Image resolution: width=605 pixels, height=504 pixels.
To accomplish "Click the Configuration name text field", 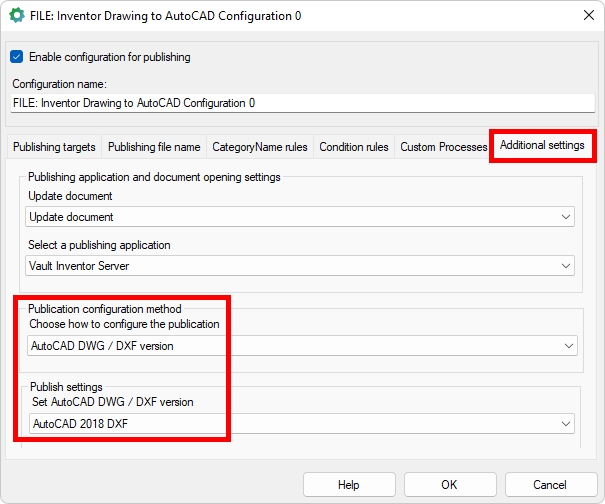I will tap(300, 102).
